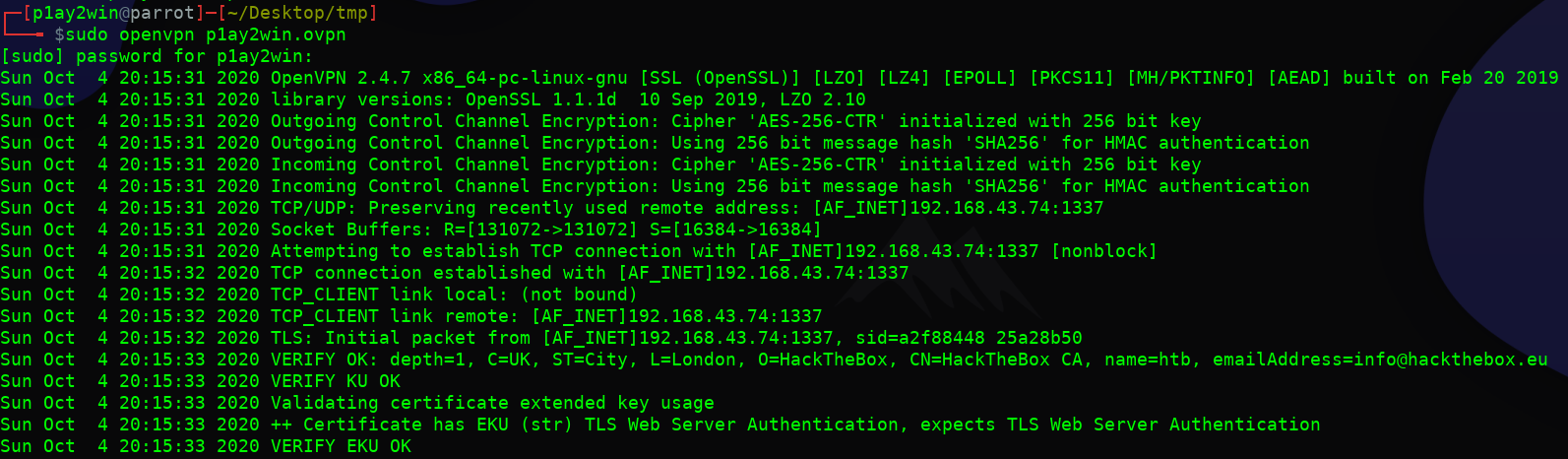Image resolution: width=1568 pixels, height=459 pixels.
Task: Click the VERIFY EKU OK line
Action: 341,446
